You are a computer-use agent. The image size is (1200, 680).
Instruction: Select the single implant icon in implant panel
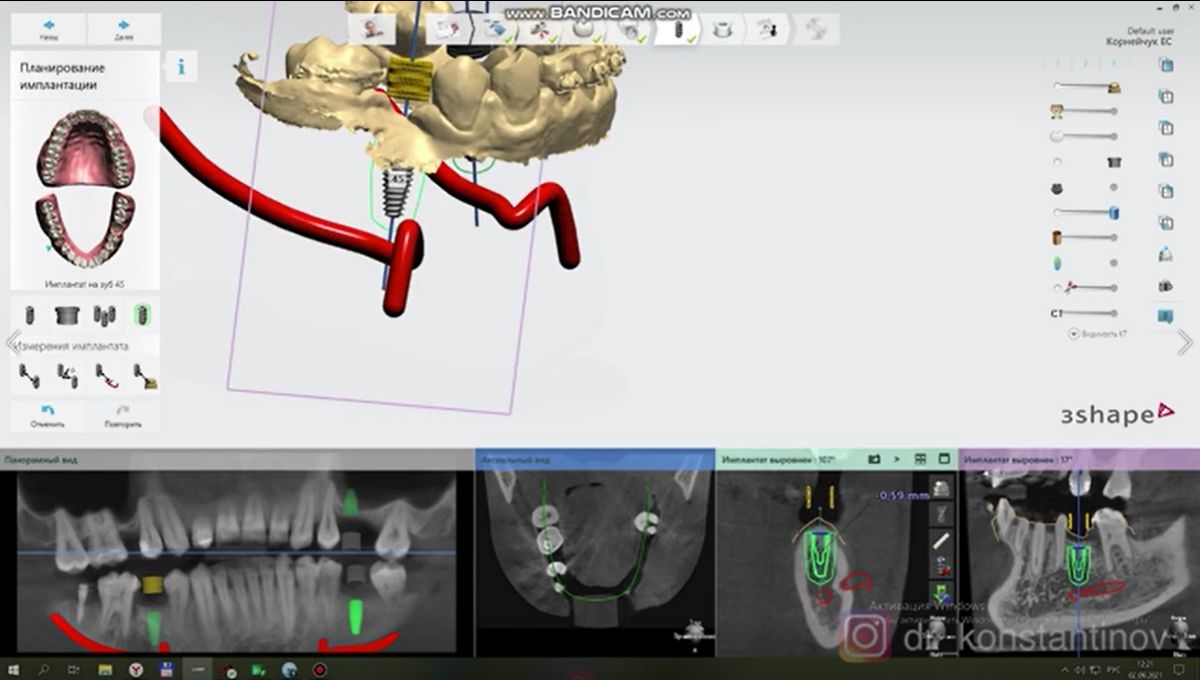28,313
